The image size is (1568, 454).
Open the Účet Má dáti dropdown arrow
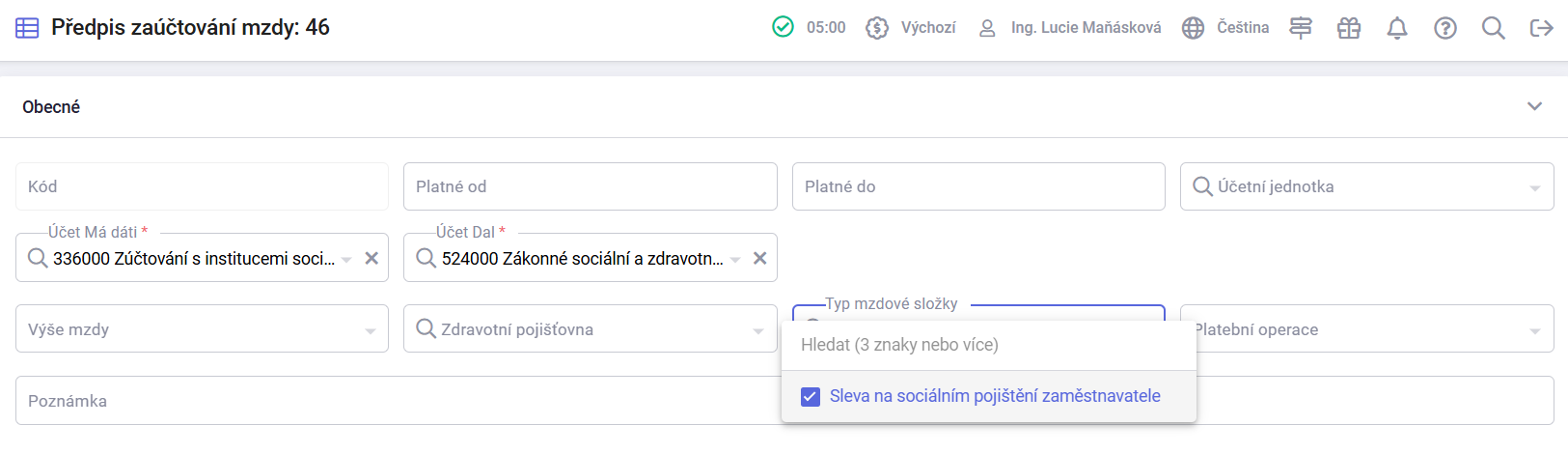[x=346, y=259]
